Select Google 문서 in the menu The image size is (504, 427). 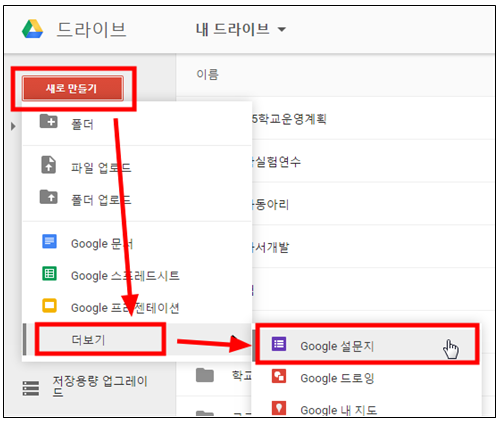[x=137, y=243]
